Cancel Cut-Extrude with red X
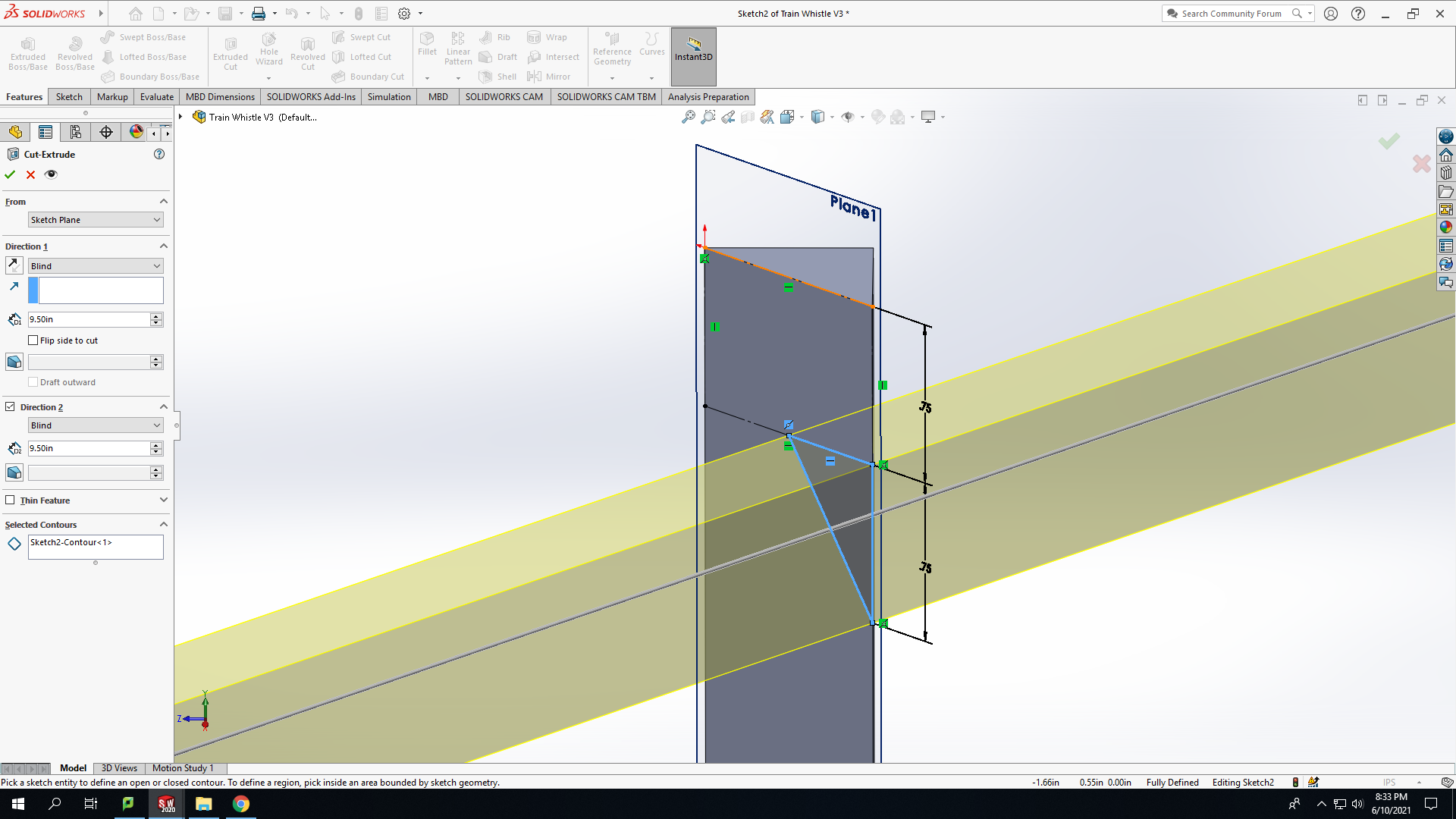Viewport: 1456px width, 819px height. point(30,174)
